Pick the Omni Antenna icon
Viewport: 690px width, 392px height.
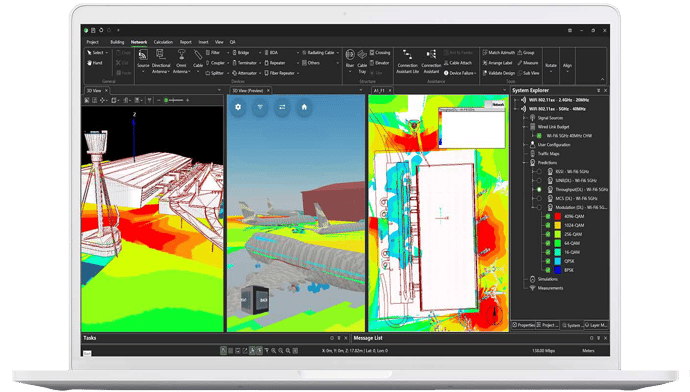(x=181, y=61)
